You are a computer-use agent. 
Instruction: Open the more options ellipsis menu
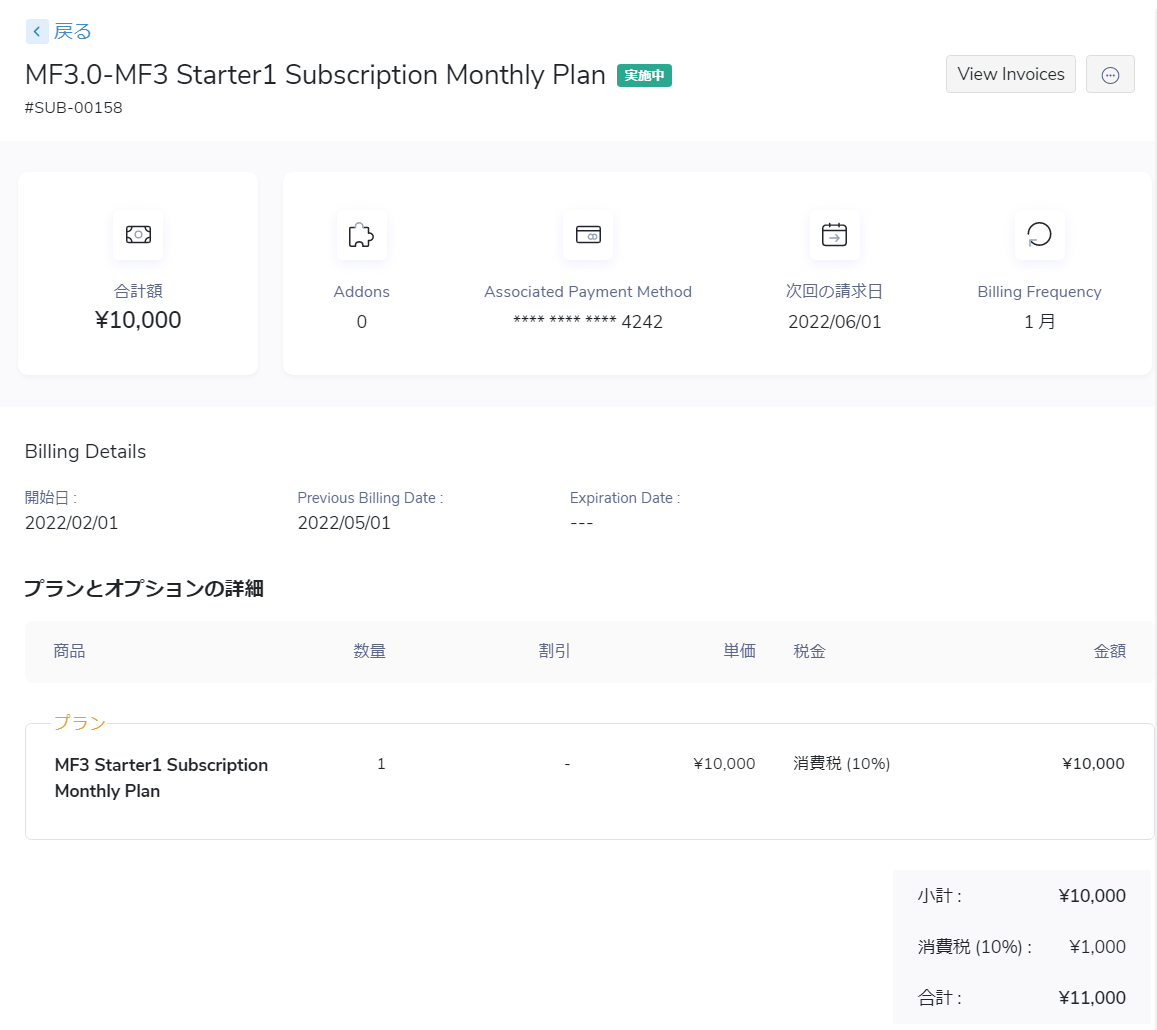click(x=1110, y=75)
